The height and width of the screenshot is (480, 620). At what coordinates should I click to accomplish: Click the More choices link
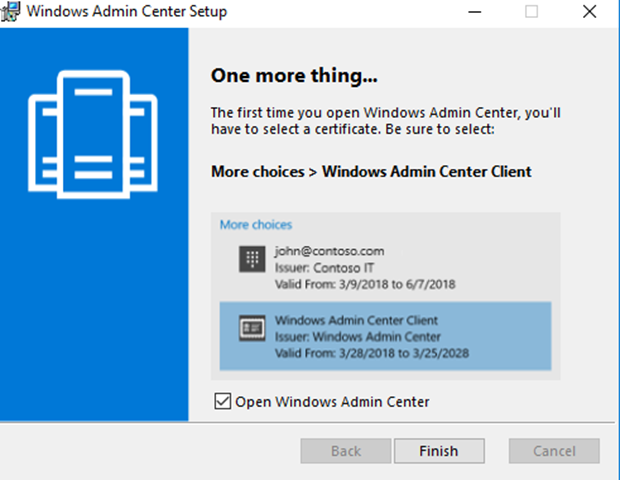pos(256,225)
